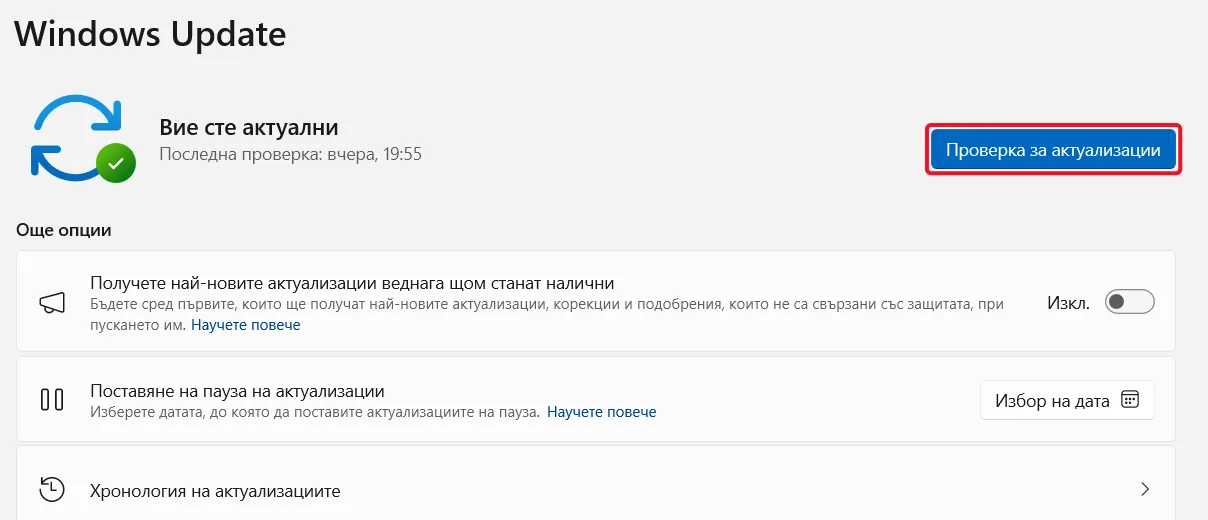
Task: Click the Още опции heading
Action: [64, 230]
